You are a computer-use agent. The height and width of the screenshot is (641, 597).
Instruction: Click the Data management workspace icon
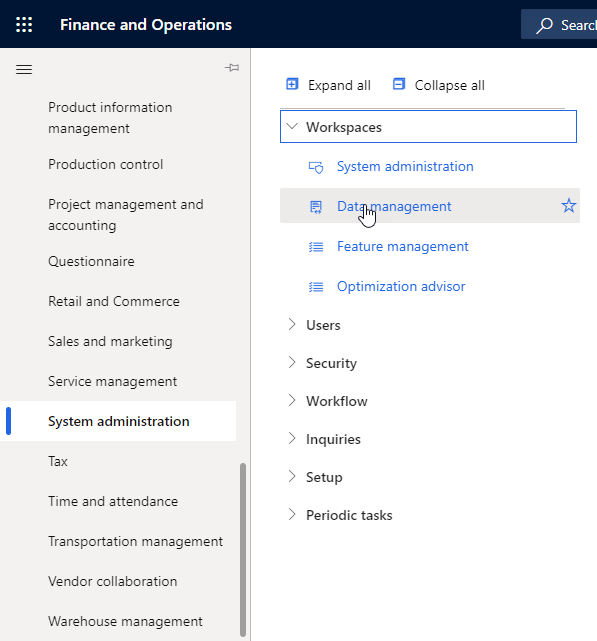click(316, 207)
